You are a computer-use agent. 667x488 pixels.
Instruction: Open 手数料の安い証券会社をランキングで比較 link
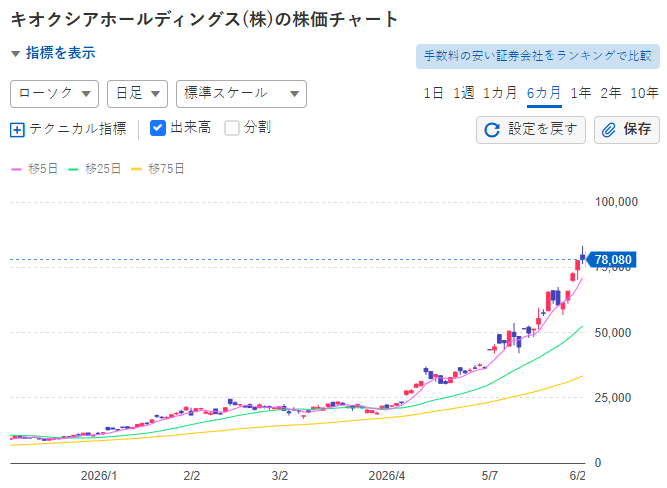(x=538, y=56)
